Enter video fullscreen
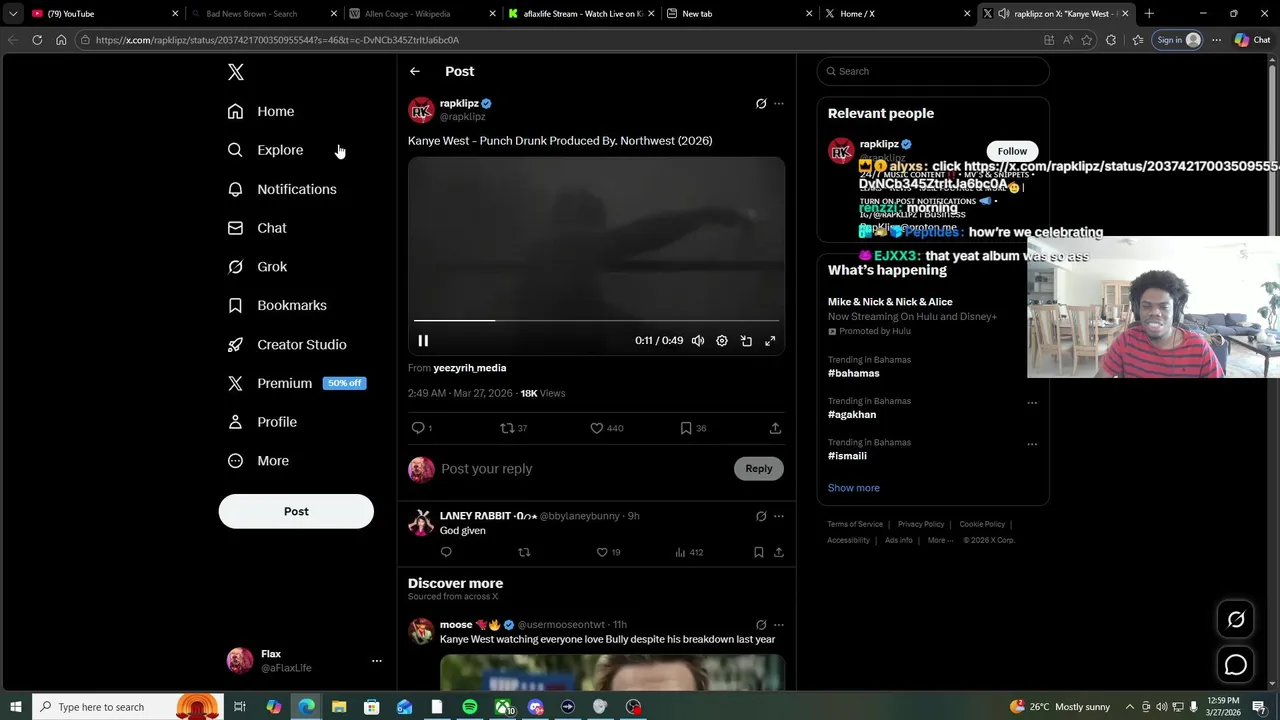This screenshot has width=1280, height=720. (x=770, y=341)
